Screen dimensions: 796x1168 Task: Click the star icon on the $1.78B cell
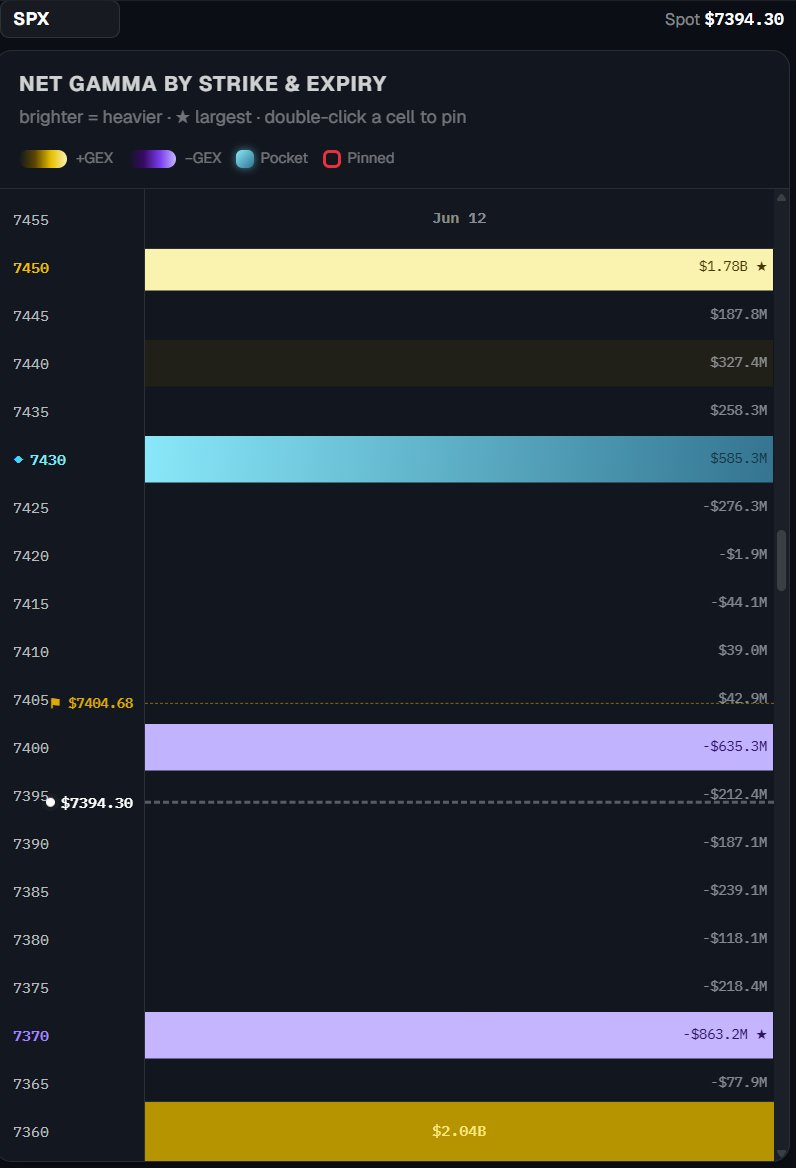click(x=761, y=266)
